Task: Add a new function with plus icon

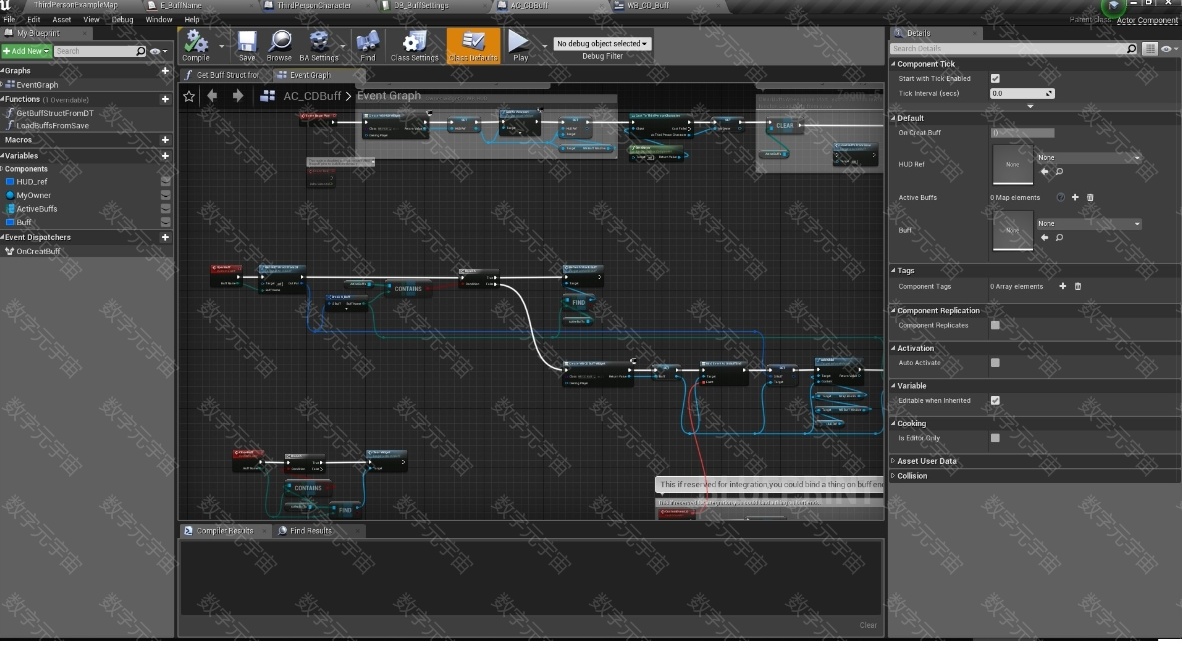Action: 165,99
